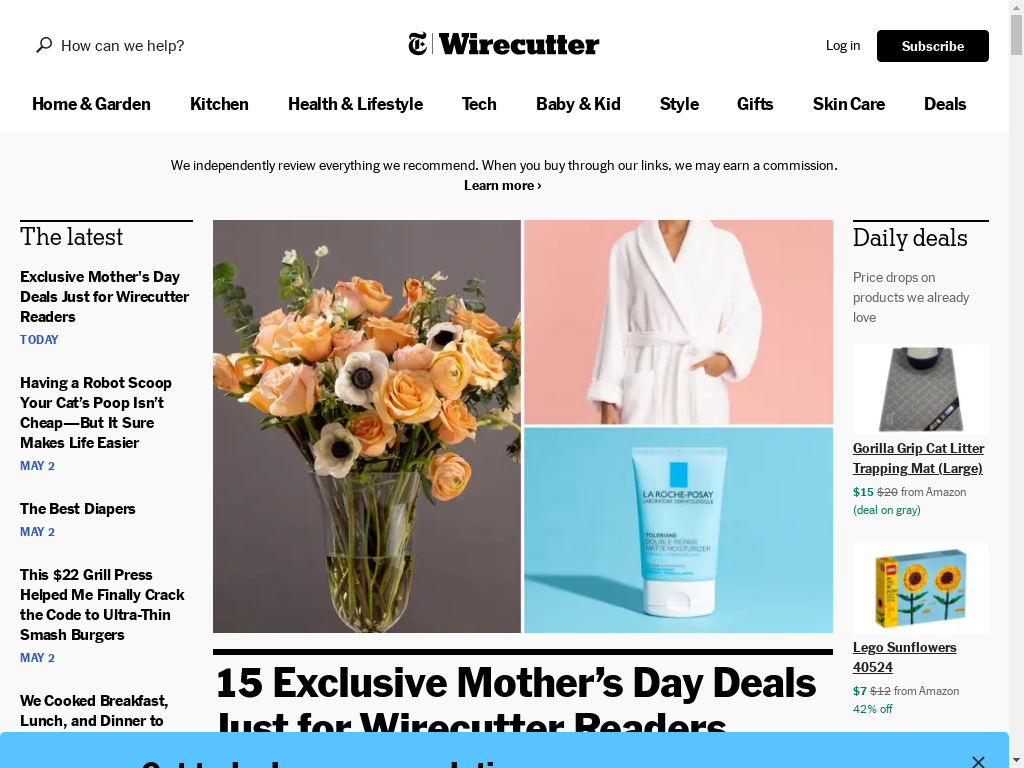The height and width of the screenshot is (768, 1024).
Task: Click the New York Times T logo
Action: [418, 44]
